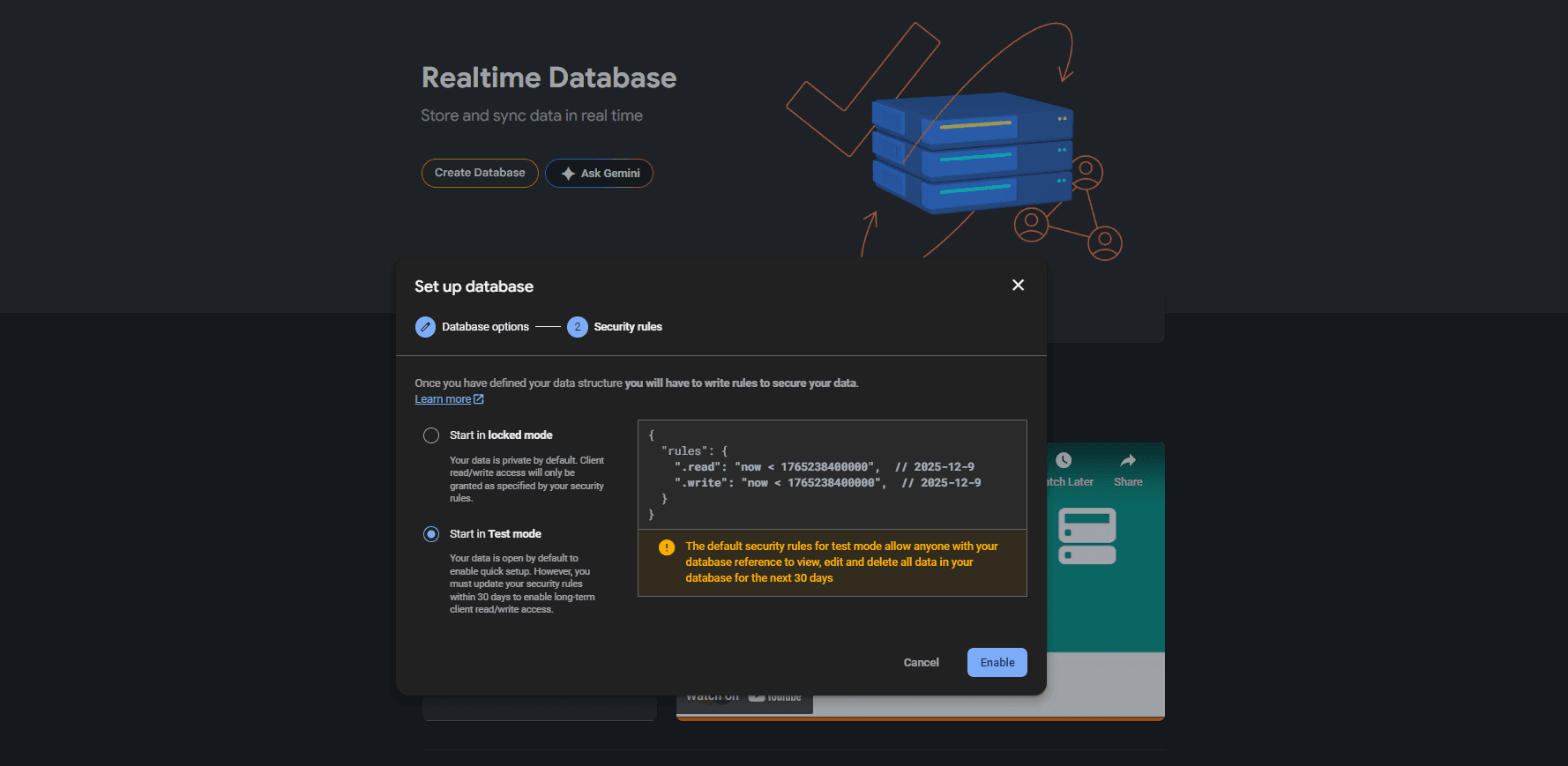Click the Set up database dialog title

[x=474, y=286]
